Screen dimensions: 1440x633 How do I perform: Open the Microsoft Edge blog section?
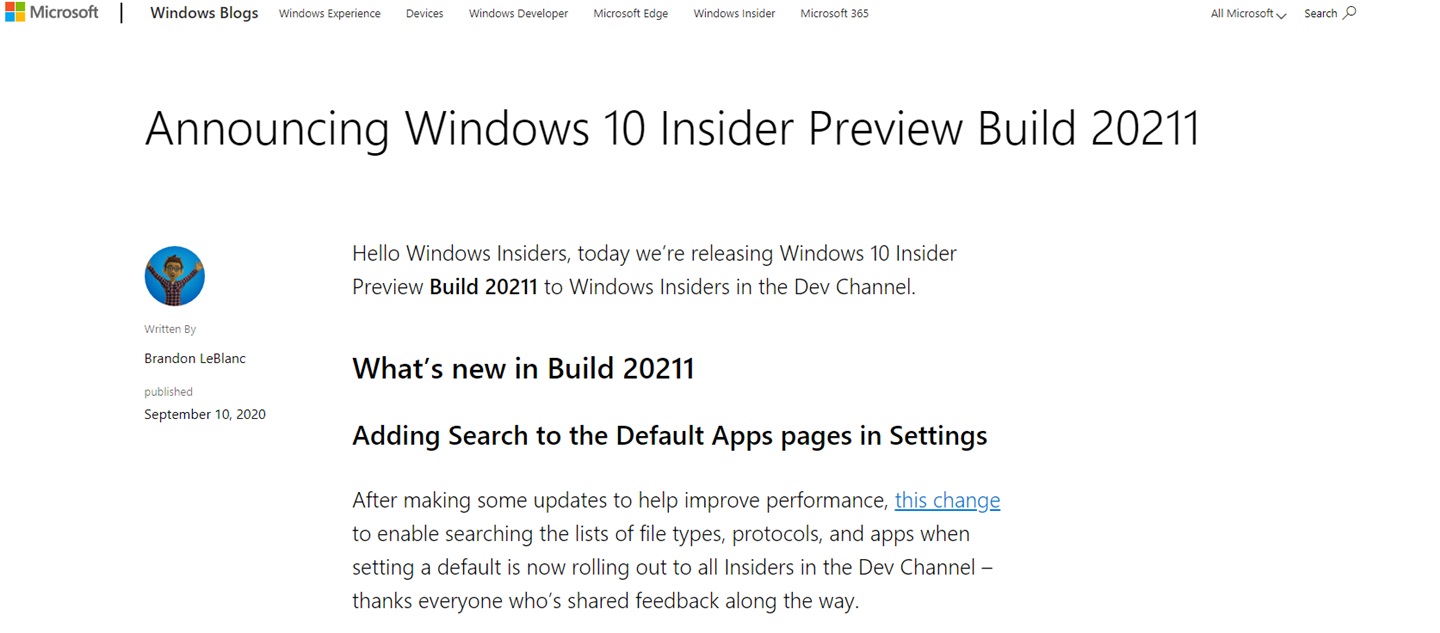click(630, 13)
